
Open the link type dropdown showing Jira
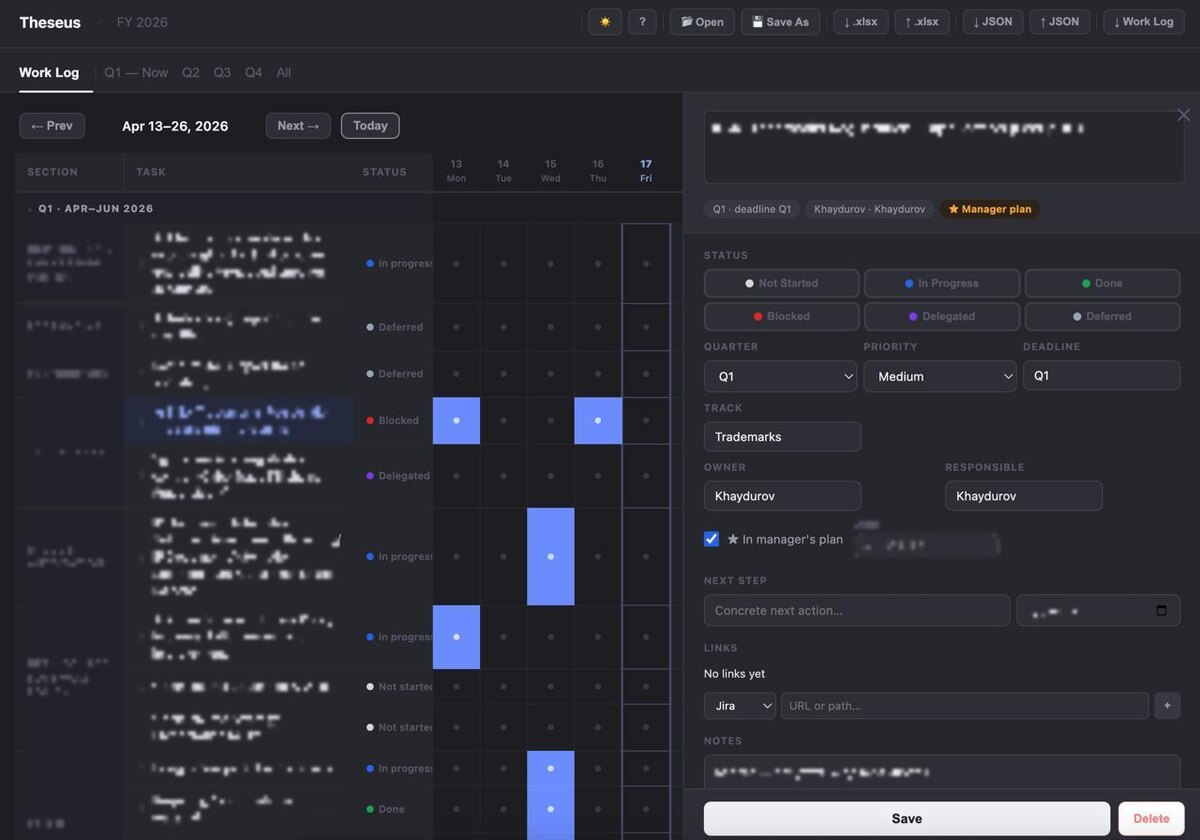tap(740, 706)
